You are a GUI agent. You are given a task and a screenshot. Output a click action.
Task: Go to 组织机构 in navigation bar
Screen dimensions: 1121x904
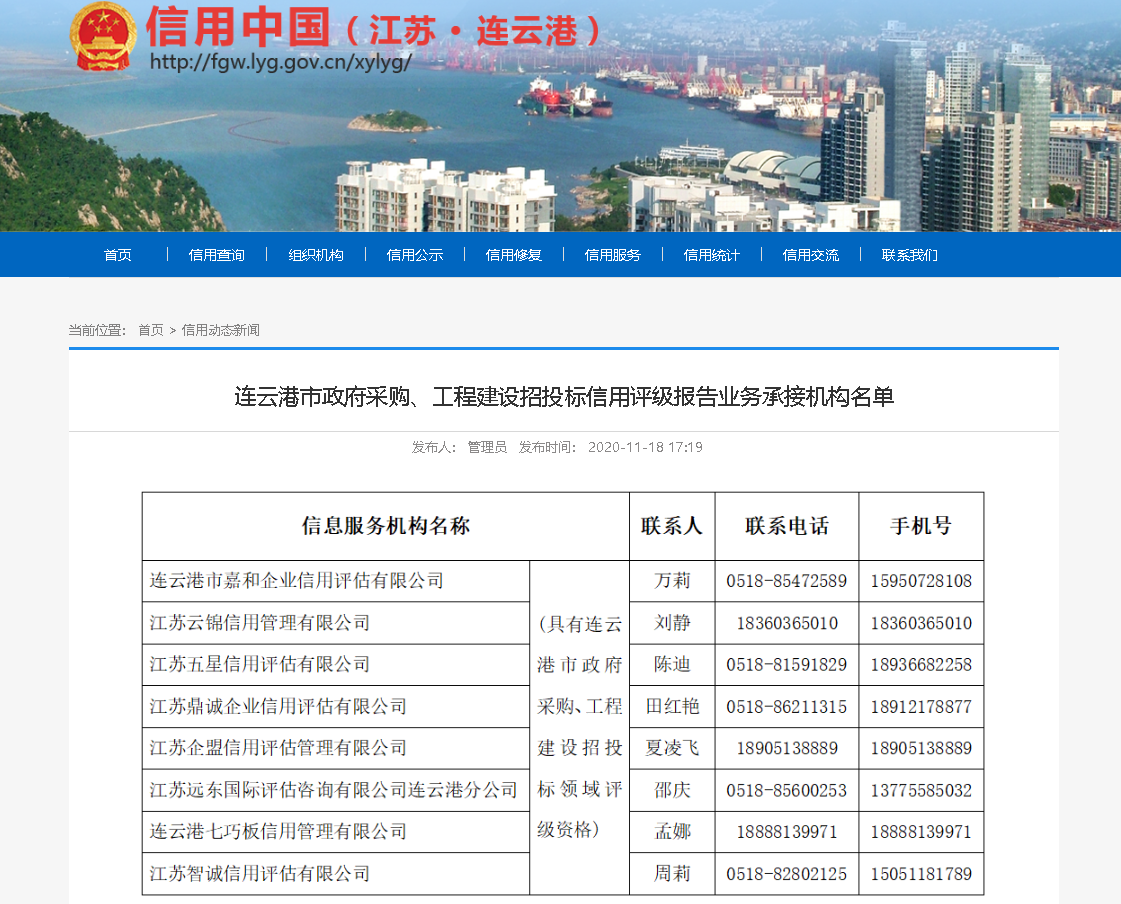point(316,255)
